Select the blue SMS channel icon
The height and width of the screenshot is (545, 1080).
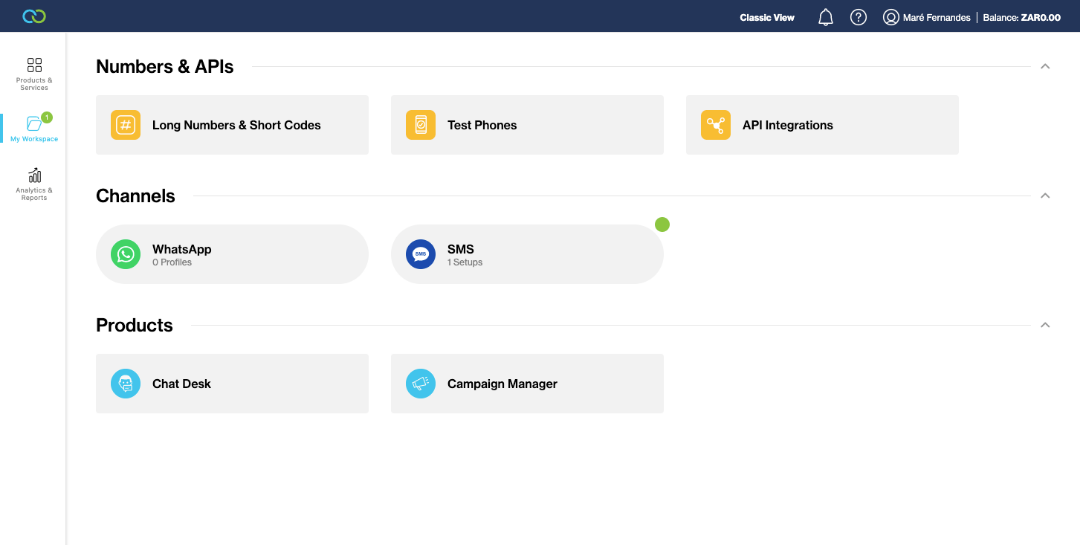(x=420, y=254)
